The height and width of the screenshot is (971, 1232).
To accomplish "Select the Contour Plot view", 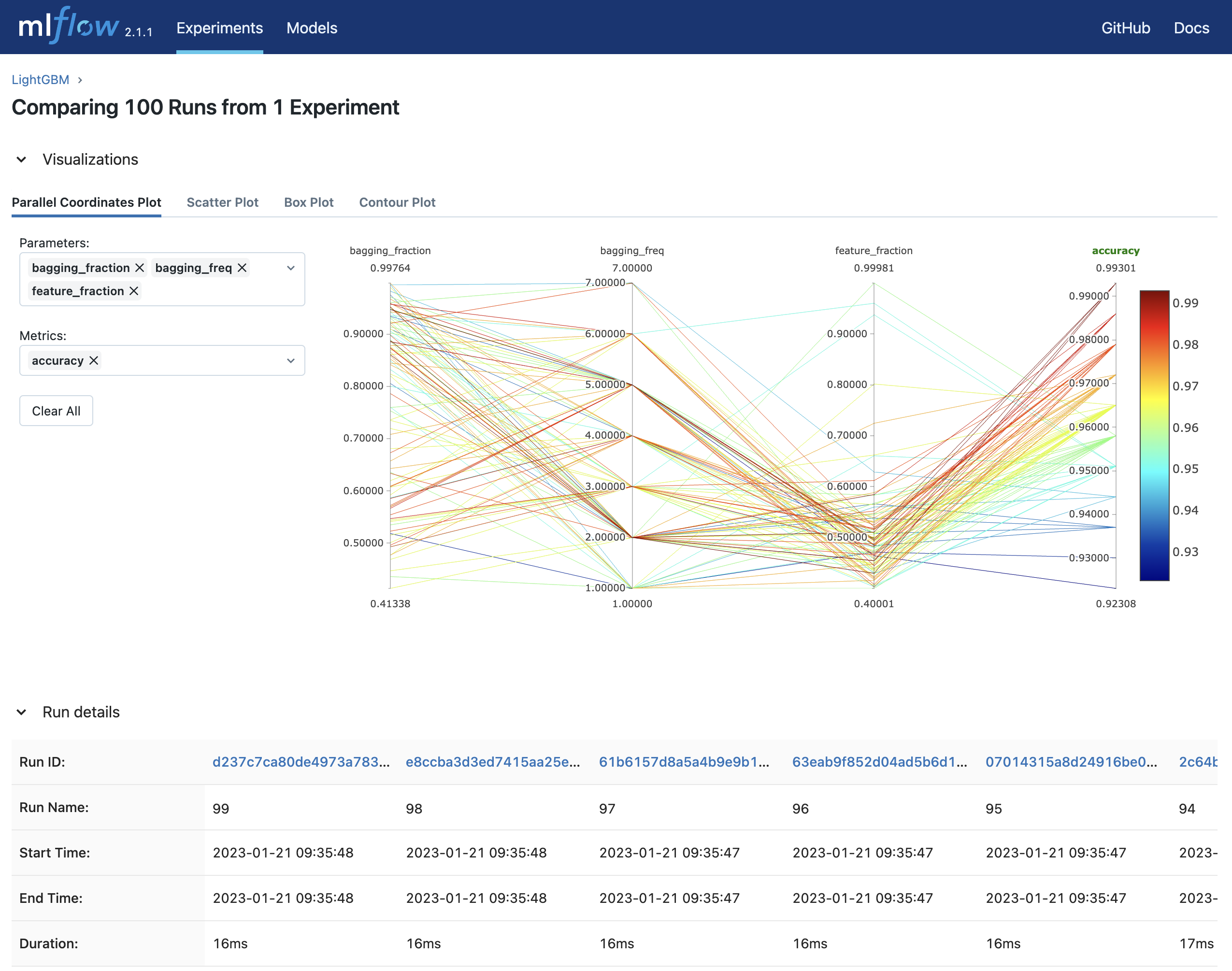I will tap(398, 201).
